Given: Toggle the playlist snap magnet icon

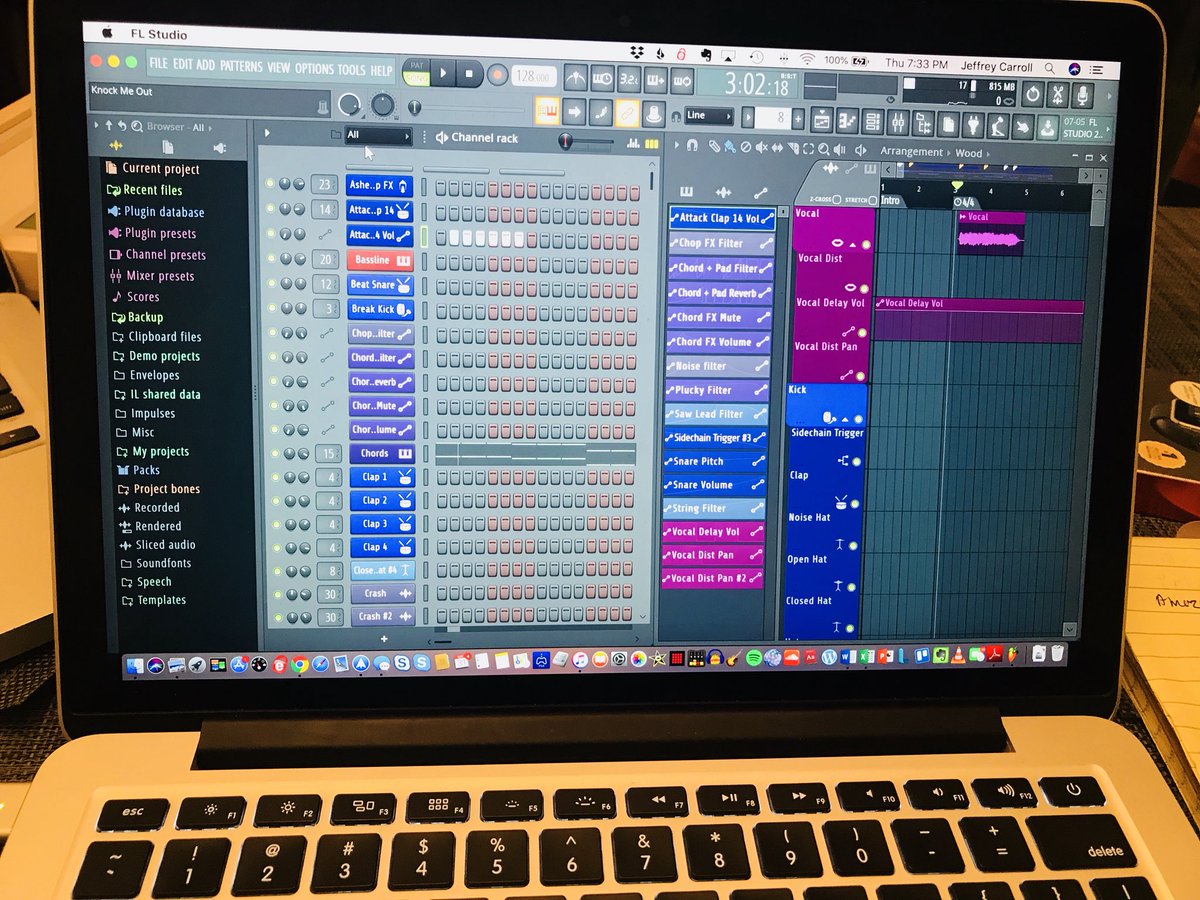Looking at the screenshot, I should point(692,146).
